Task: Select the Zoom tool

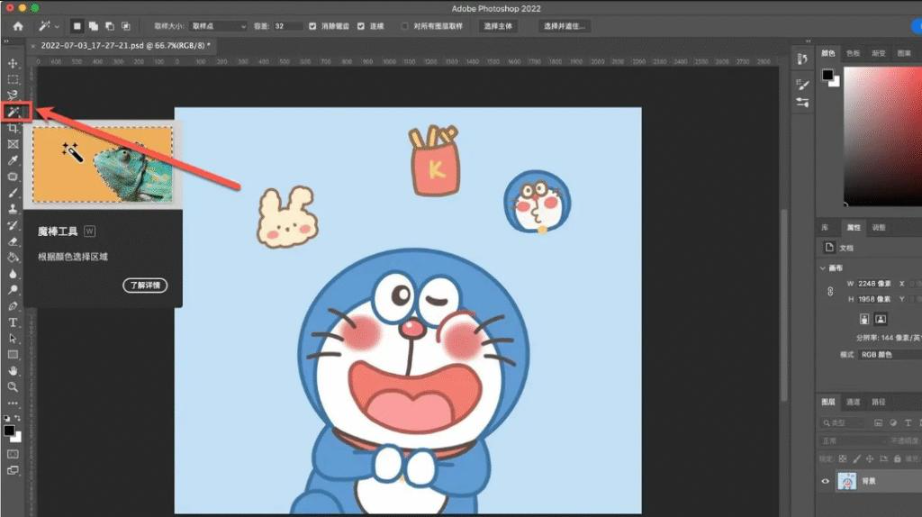Action: point(12,387)
